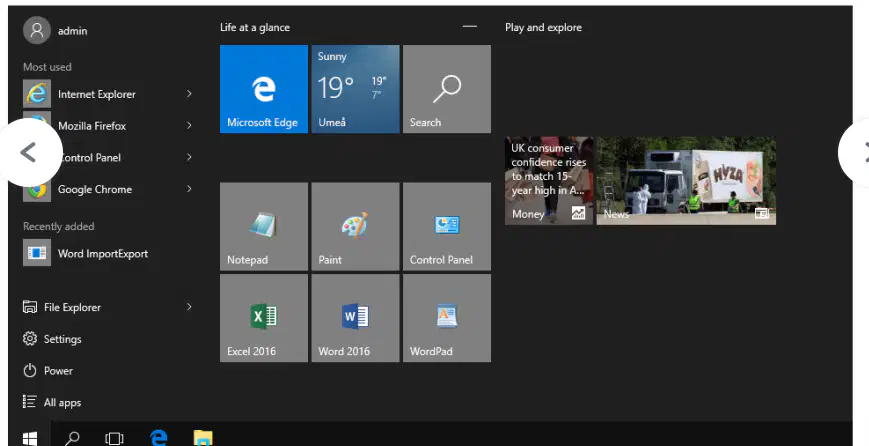Viewport: 869px width, 446px height.
Task: Open the Sunny Umeå weather tile
Action: point(355,89)
